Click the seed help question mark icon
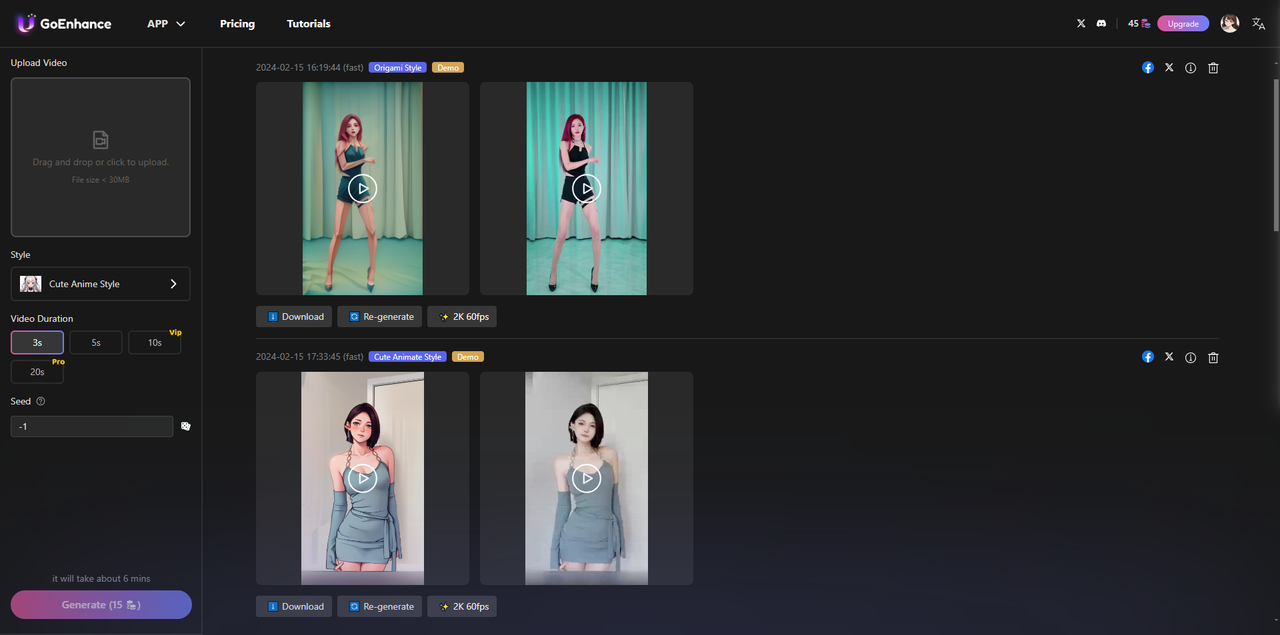This screenshot has width=1280, height=635. (x=41, y=401)
